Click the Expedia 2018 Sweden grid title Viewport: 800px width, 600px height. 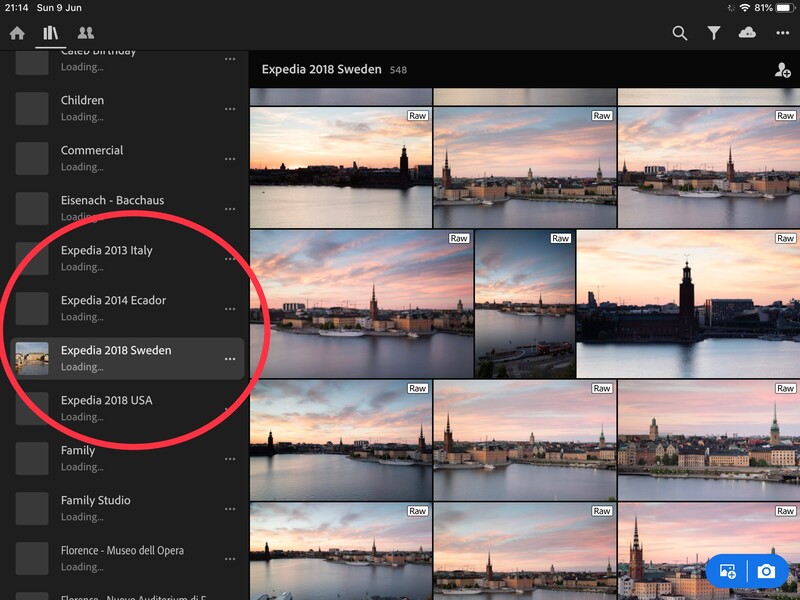(321, 69)
